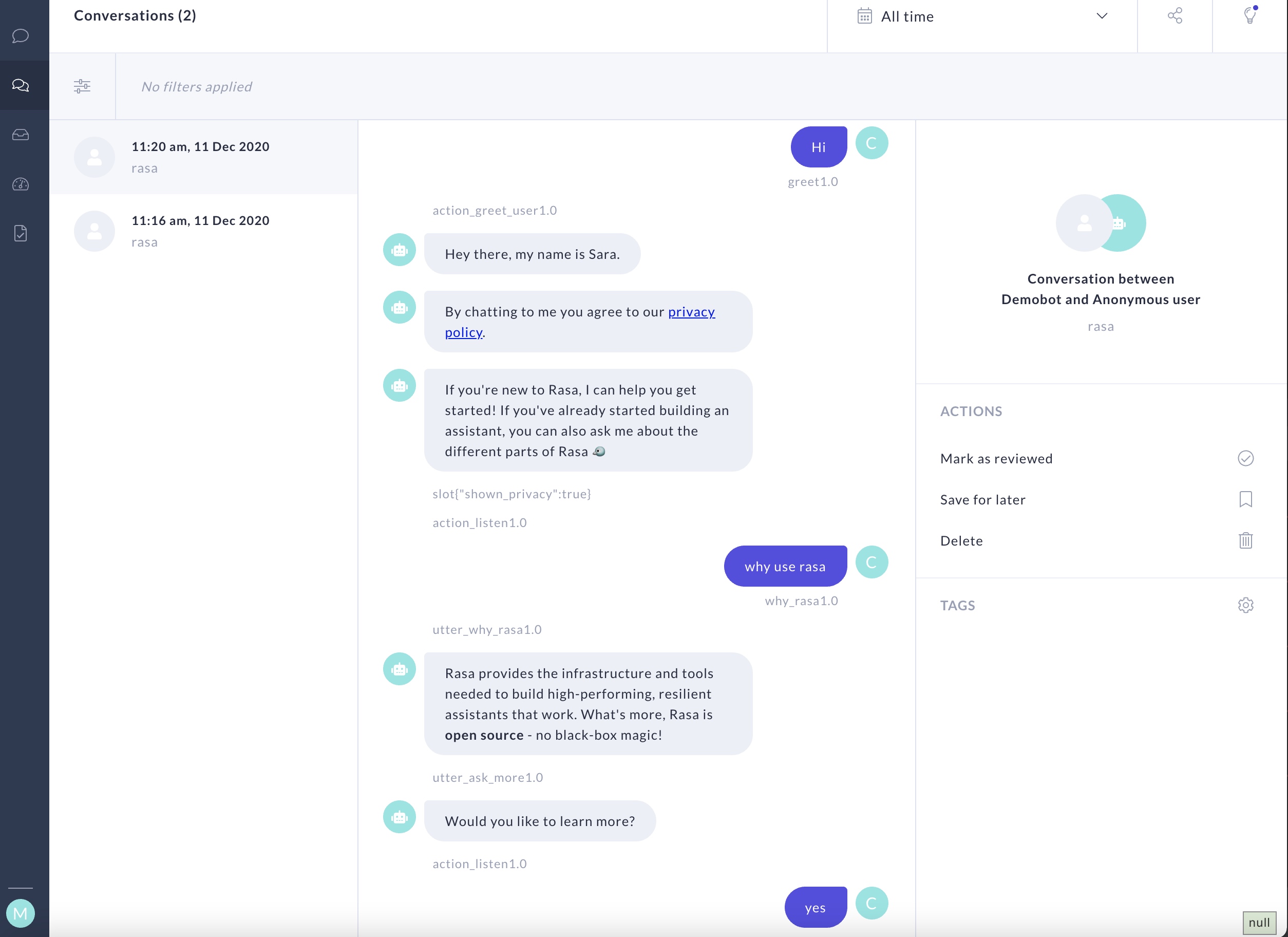1288x937 pixels.
Task: Open the privacy policy link
Action: tap(691, 312)
